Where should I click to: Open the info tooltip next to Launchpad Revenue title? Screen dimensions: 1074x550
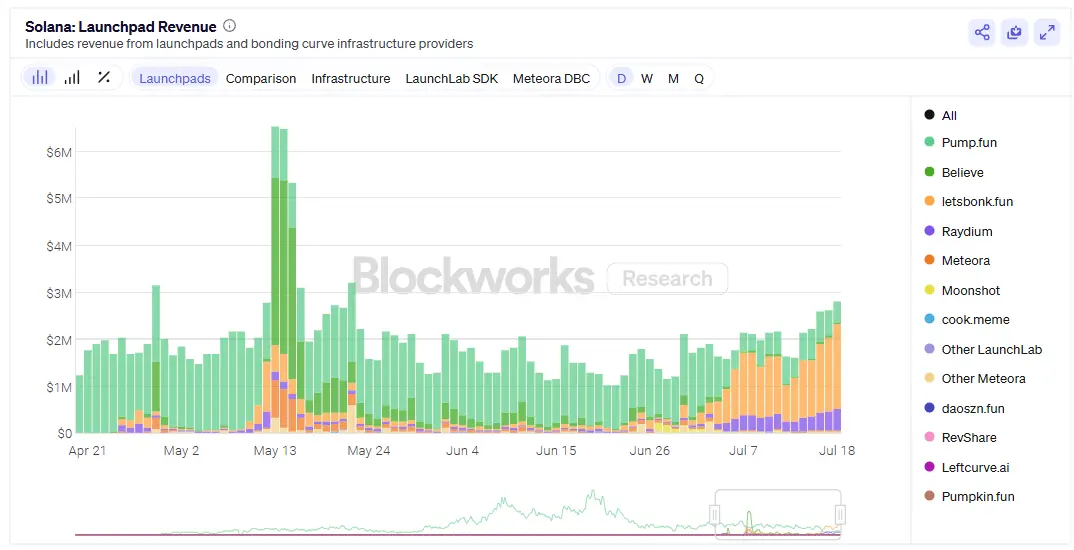229,26
